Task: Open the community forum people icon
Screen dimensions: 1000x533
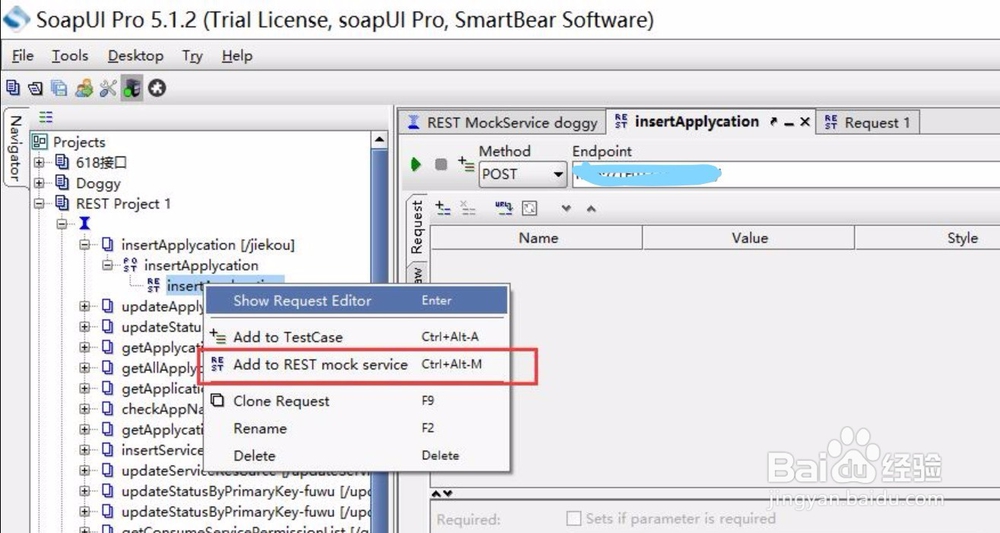Action: 84,88
